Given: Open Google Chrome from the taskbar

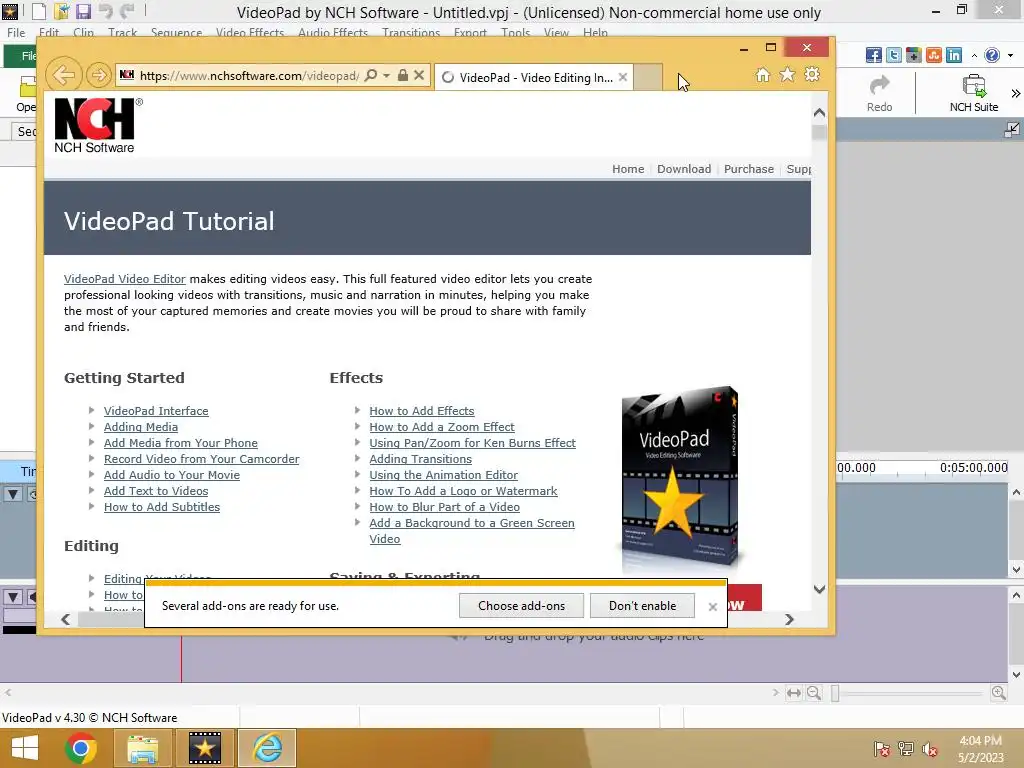Looking at the screenshot, I should point(81,748).
